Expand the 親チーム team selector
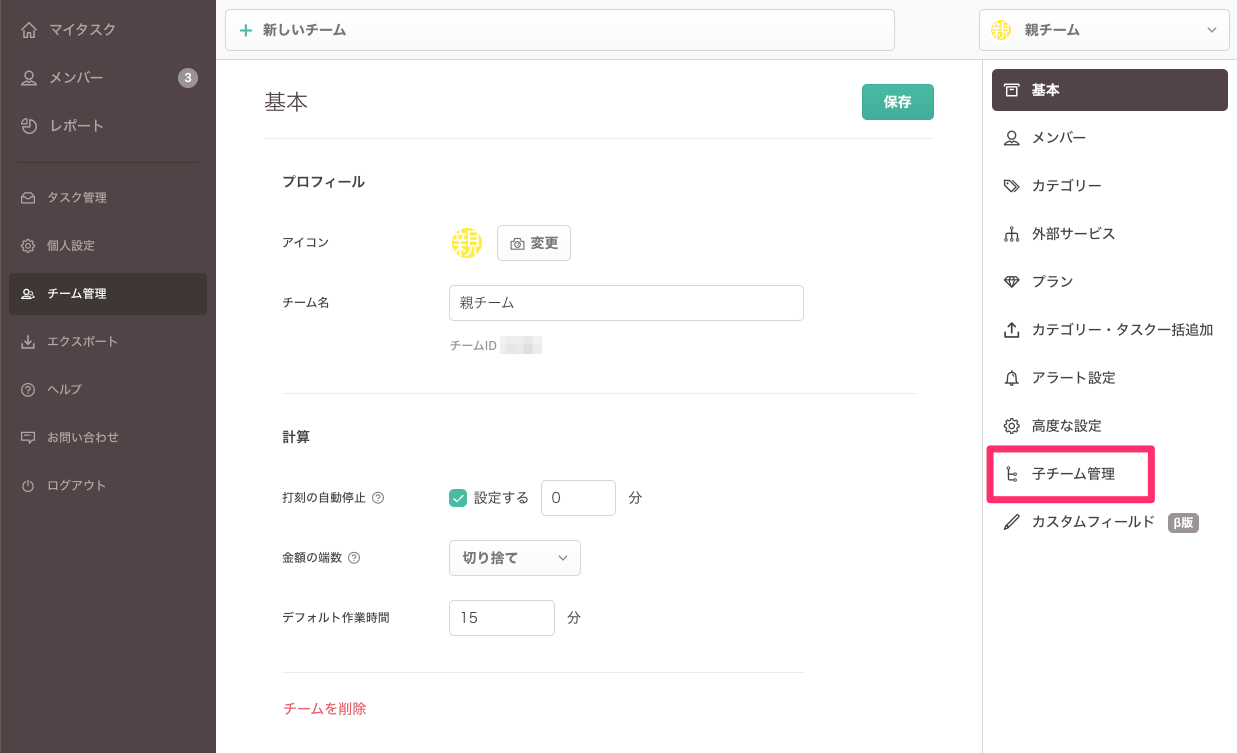 pyautogui.click(x=1104, y=30)
